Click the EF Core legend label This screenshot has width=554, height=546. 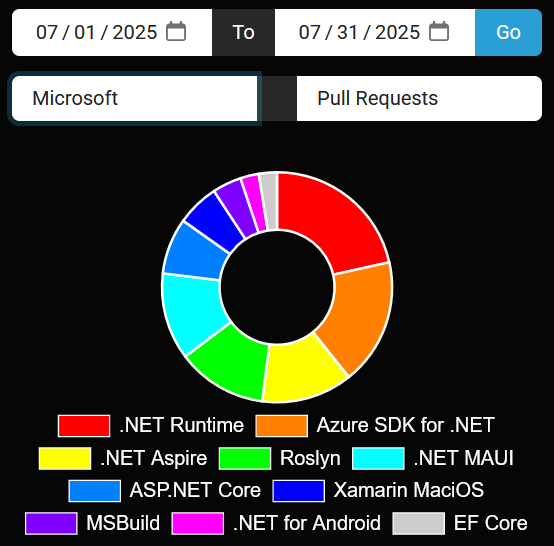(x=491, y=523)
